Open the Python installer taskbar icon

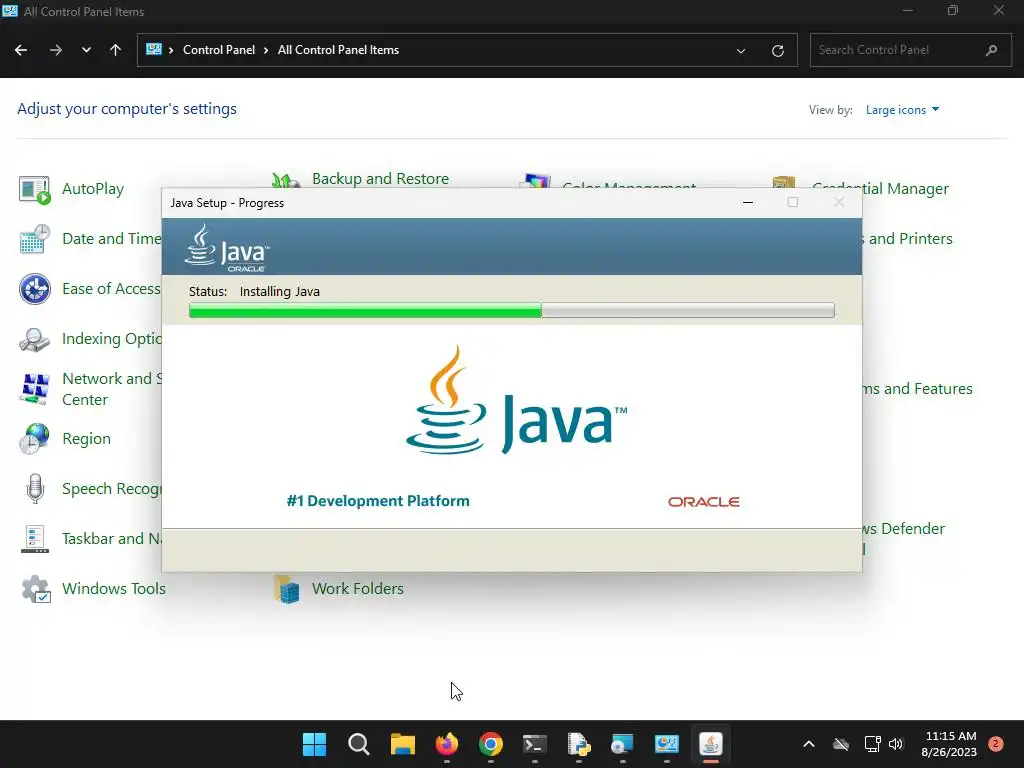(x=579, y=744)
